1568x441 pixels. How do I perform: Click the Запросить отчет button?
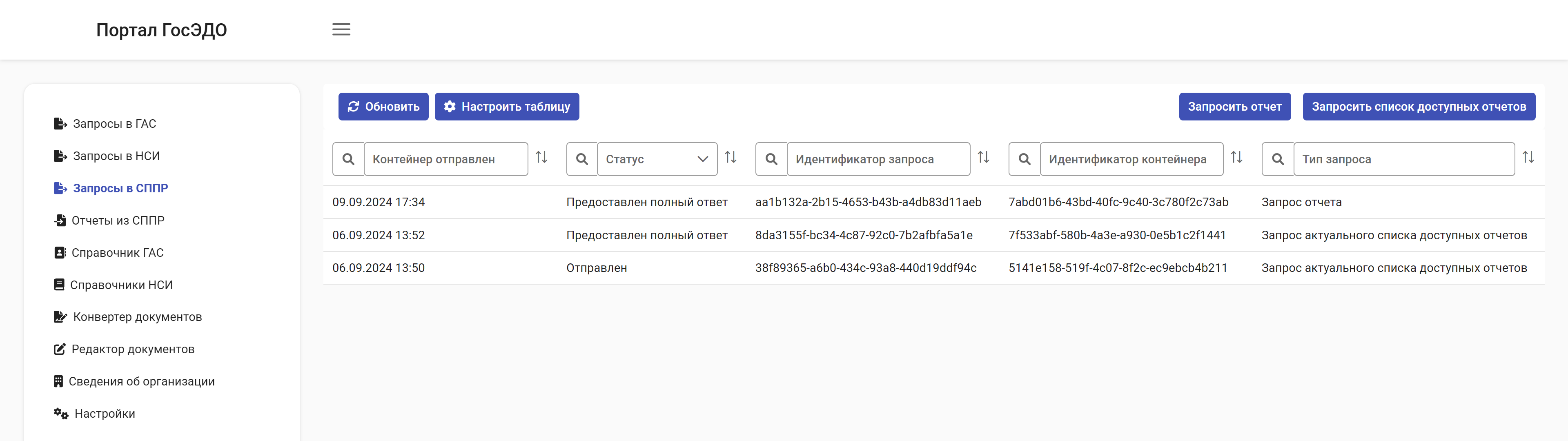pyautogui.click(x=1234, y=107)
